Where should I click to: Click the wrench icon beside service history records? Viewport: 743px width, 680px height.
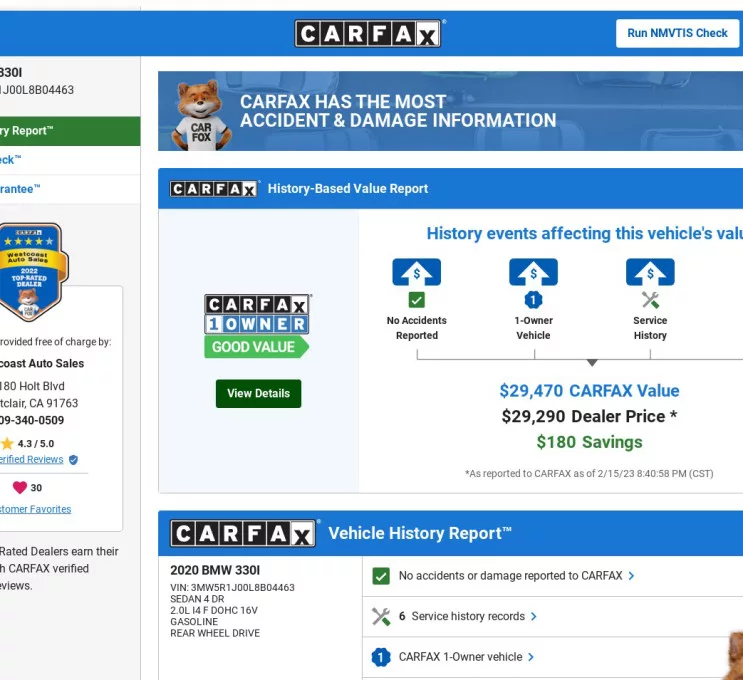point(381,617)
